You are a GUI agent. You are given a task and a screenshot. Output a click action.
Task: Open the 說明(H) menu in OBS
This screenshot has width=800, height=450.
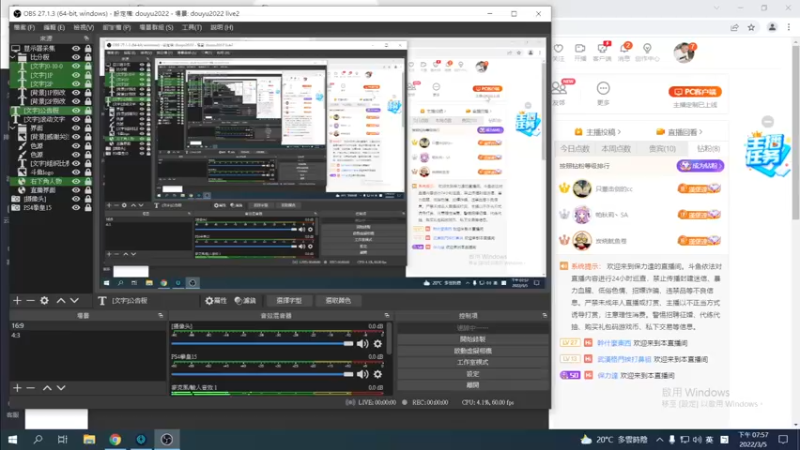point(222,27)
